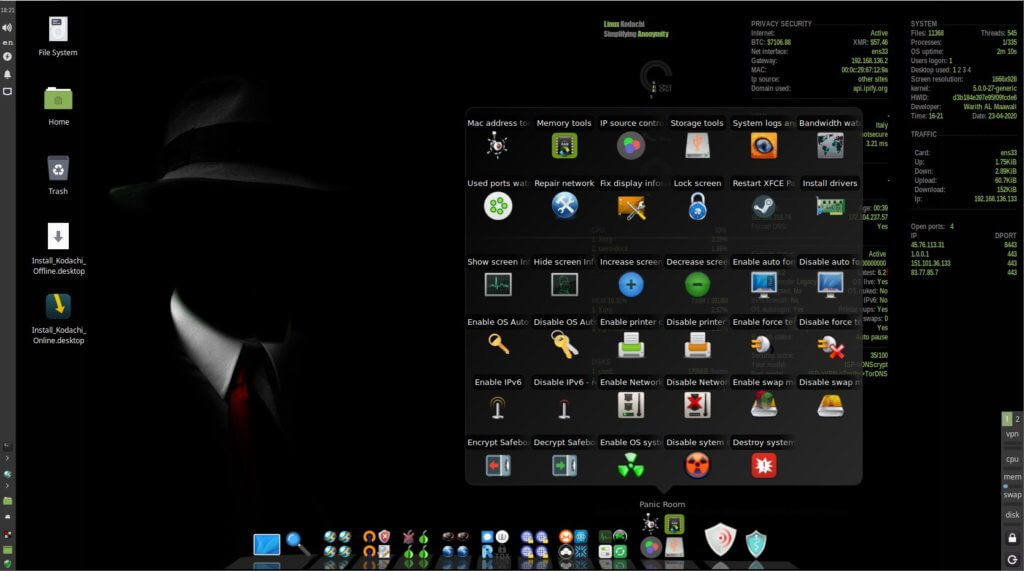
Task: Turn off swap memory with Disable swap
Action: tap(830, 405)
